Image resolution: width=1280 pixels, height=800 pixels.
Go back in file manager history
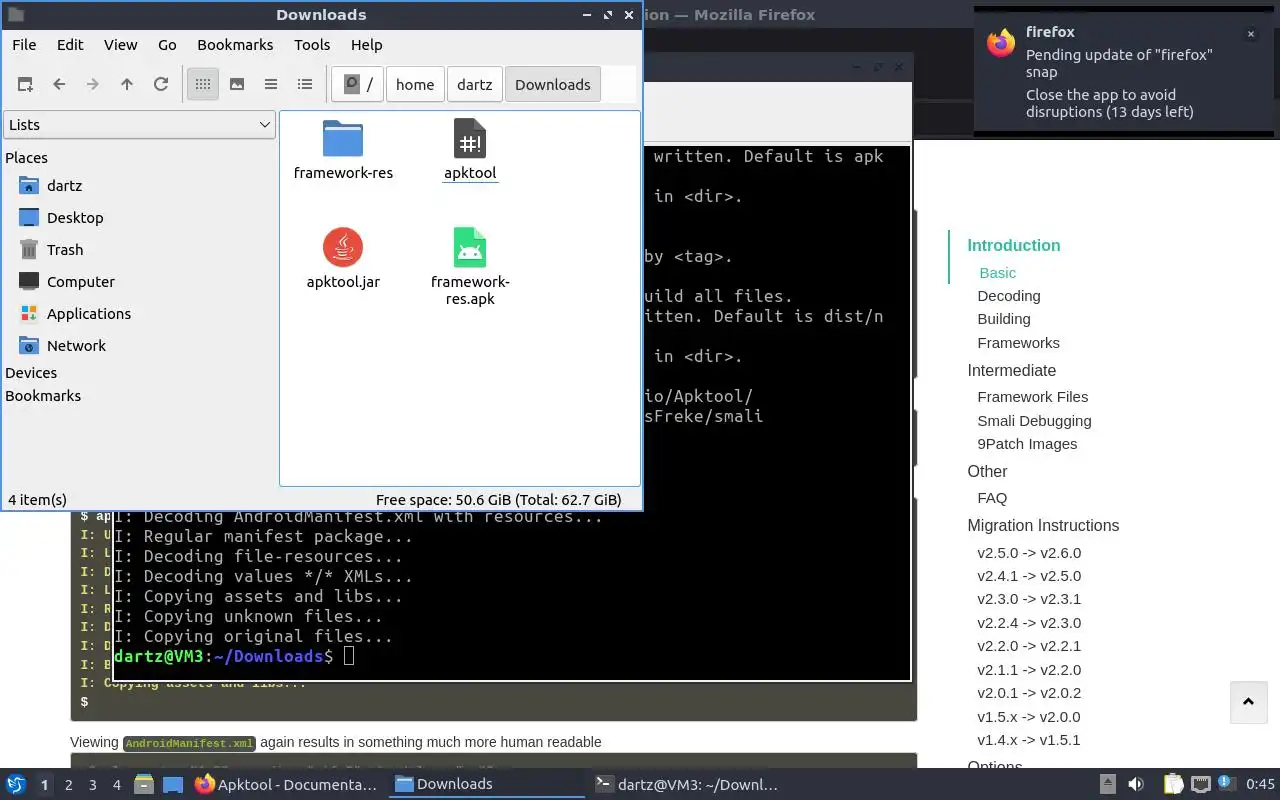coord(59,85)
